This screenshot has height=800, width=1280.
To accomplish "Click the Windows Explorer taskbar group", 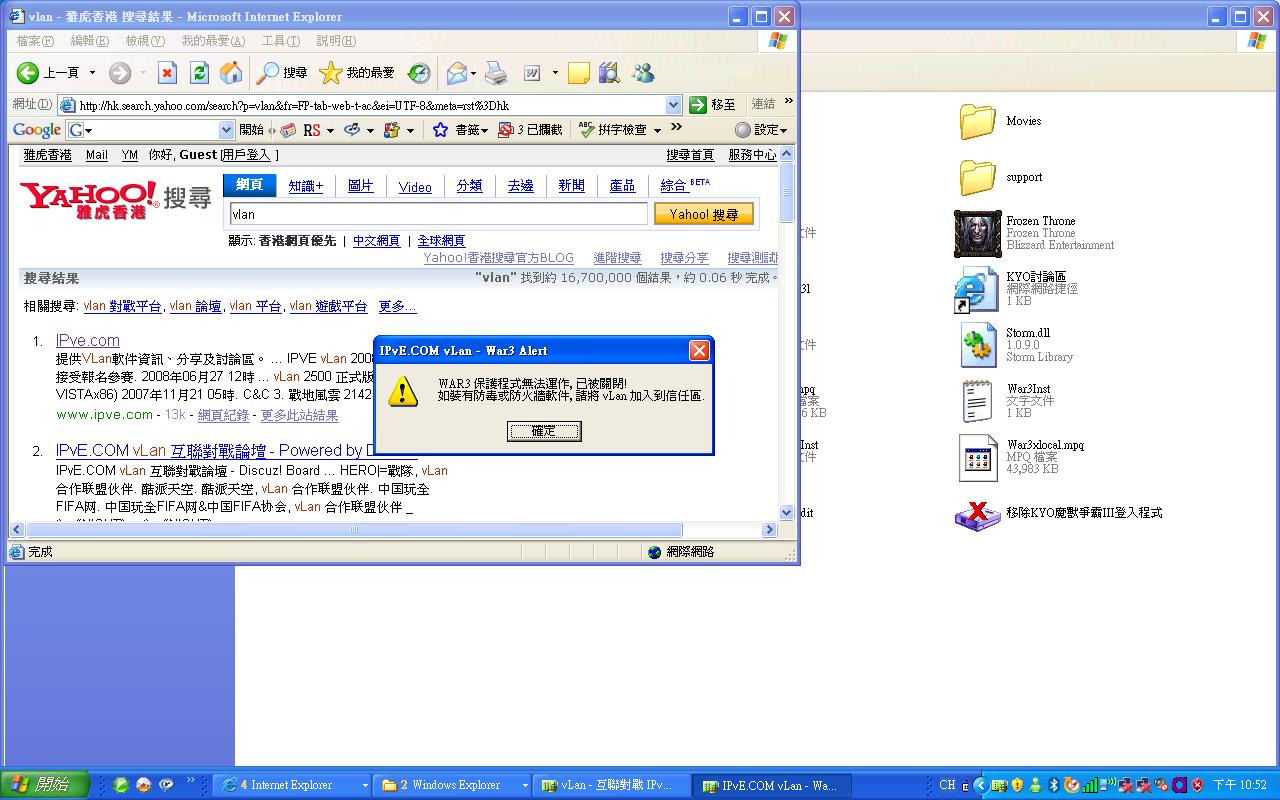I will pos(452,786).
